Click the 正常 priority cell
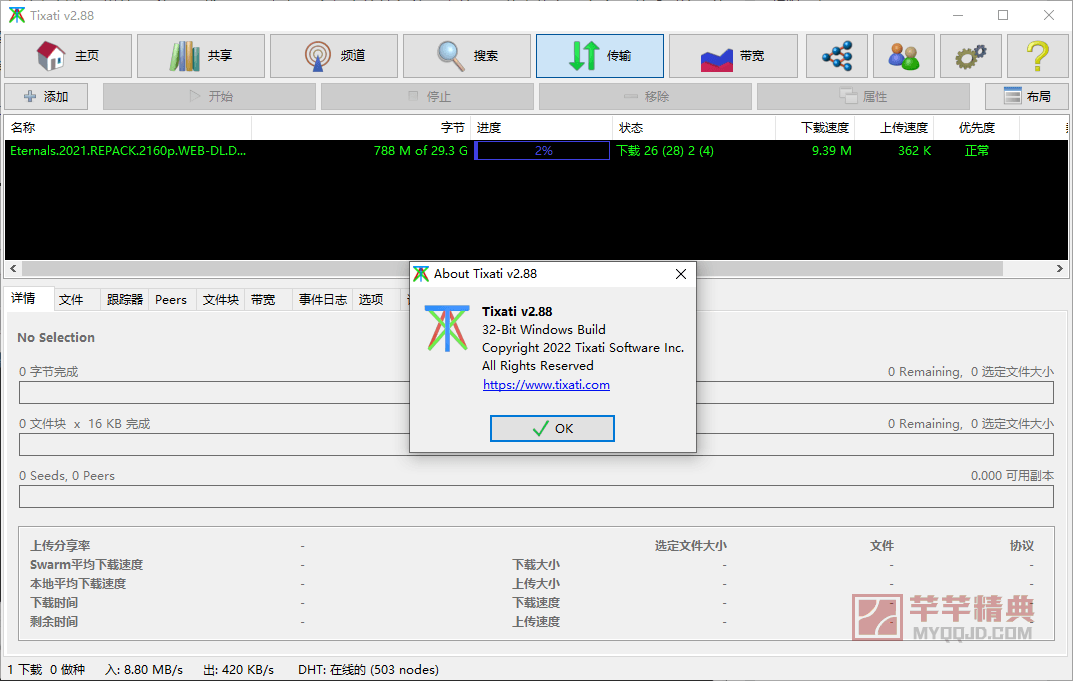Screen dimensions: 1073x681 (x=977, y=151)
